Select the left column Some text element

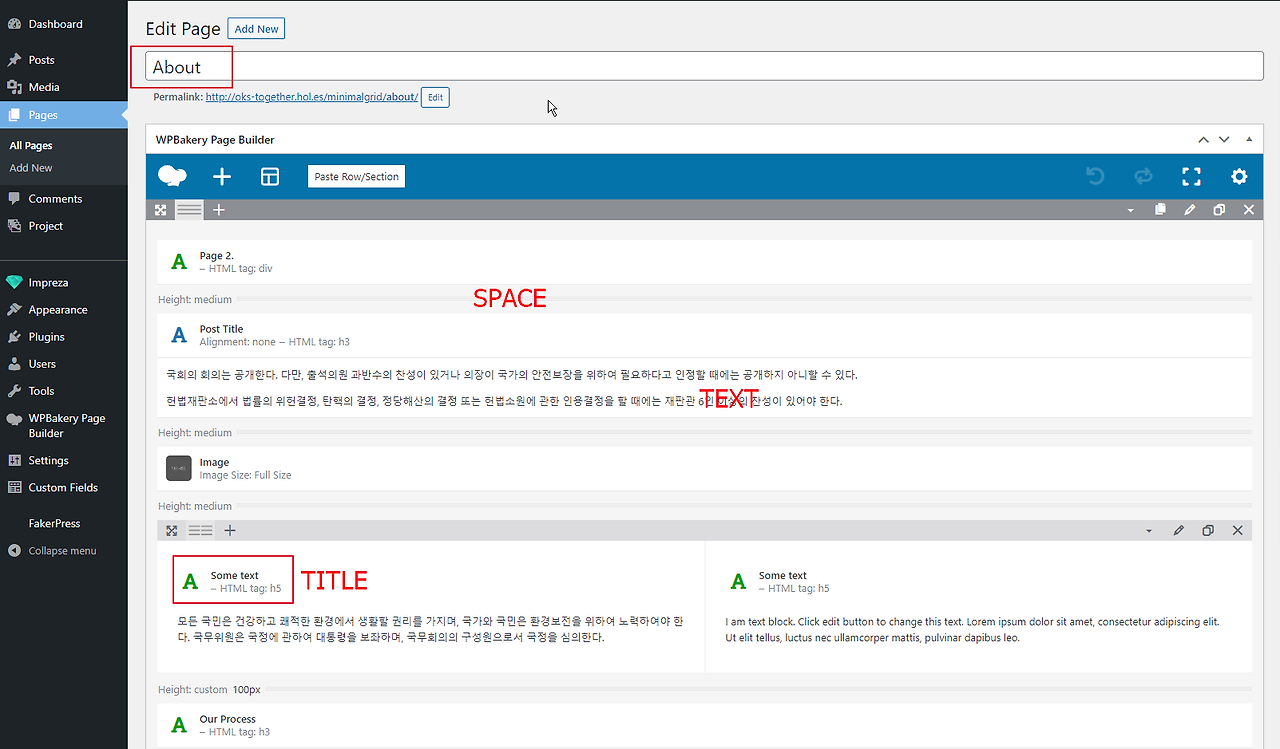(234, 581)
